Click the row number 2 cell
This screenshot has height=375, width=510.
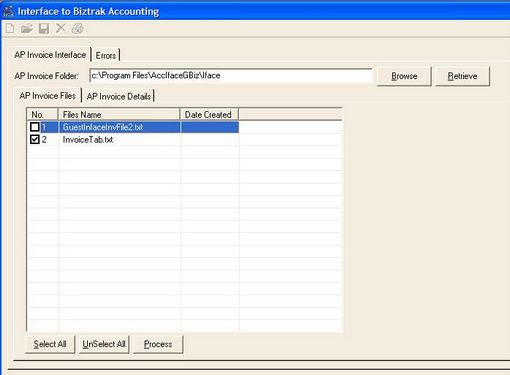tap(44, 140)
